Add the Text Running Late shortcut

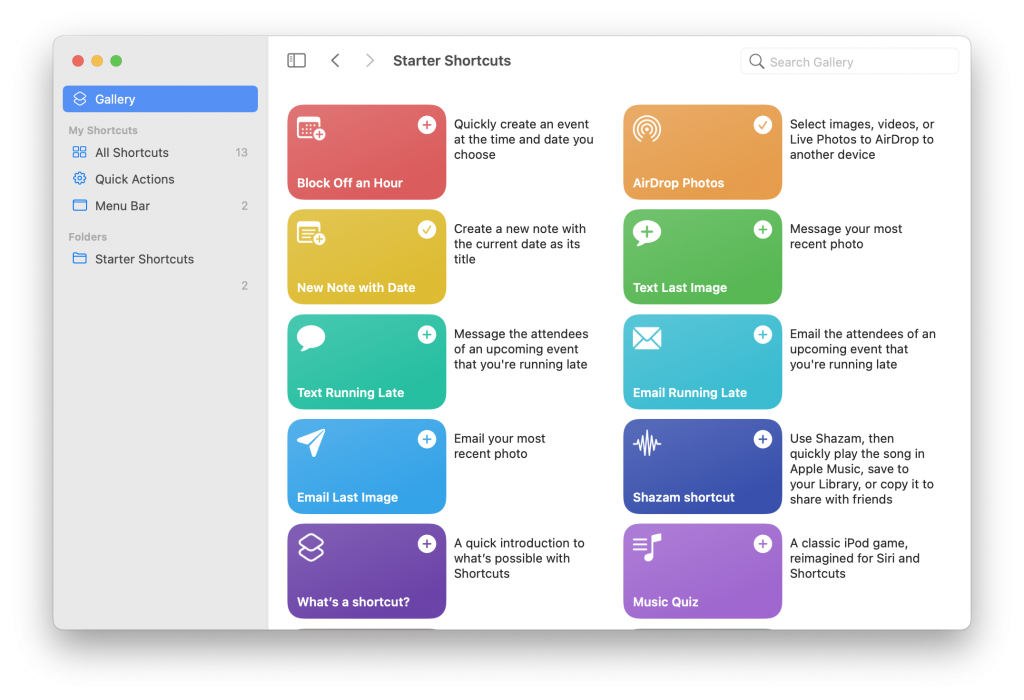pos(427,334)
